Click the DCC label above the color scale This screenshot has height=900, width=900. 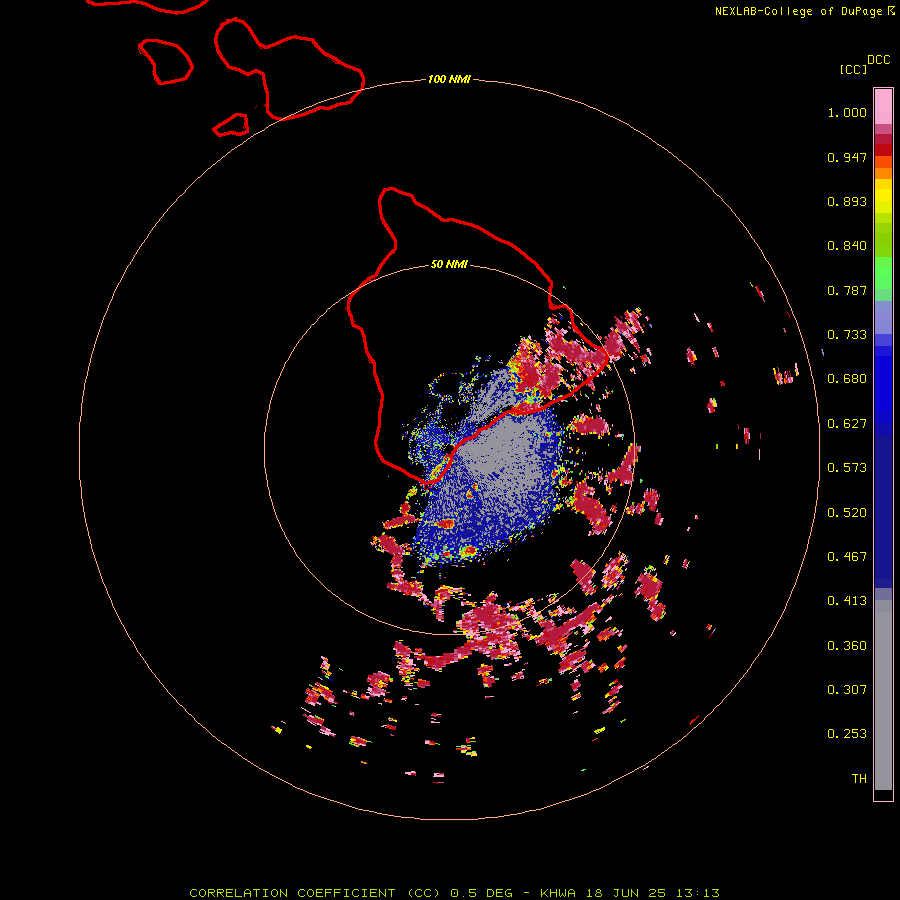[878, 60]
